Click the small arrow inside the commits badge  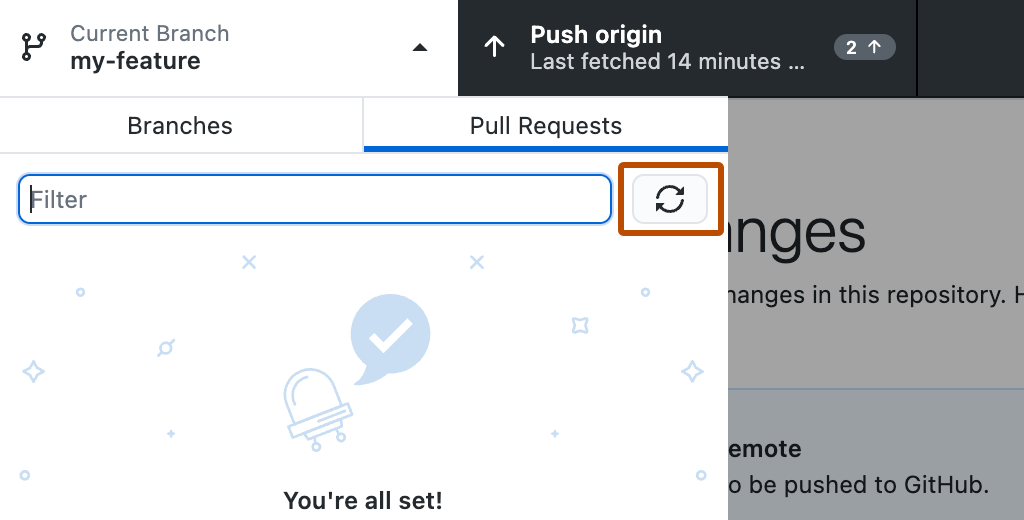(x=874, y=47)
